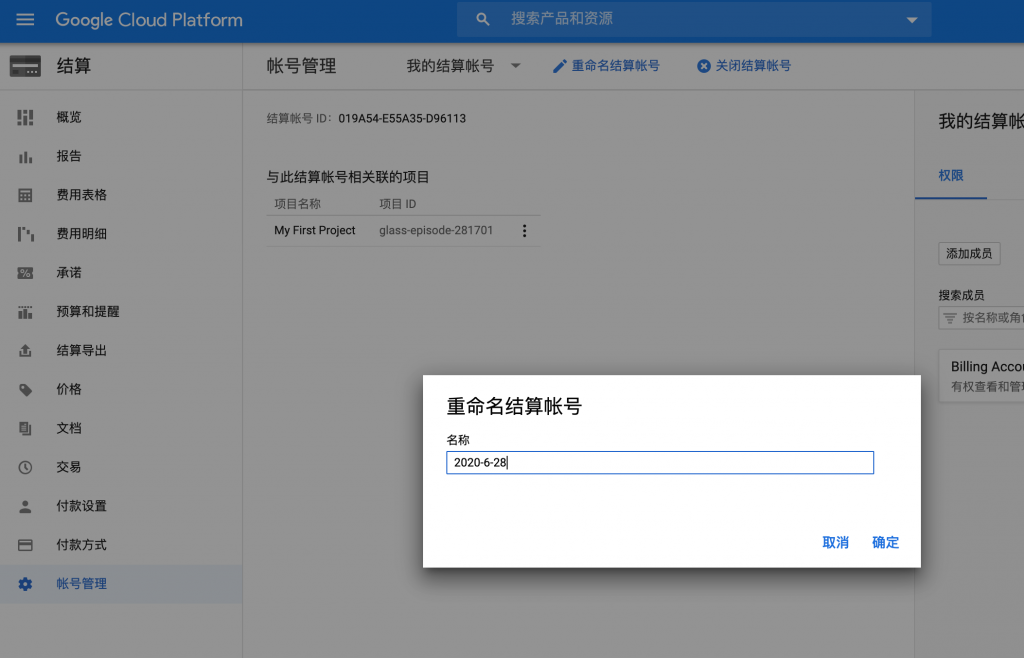Viewport: 1024px width, 658px height.
Task: Click the 报告 bar chart icon
Action: point(25,157)
